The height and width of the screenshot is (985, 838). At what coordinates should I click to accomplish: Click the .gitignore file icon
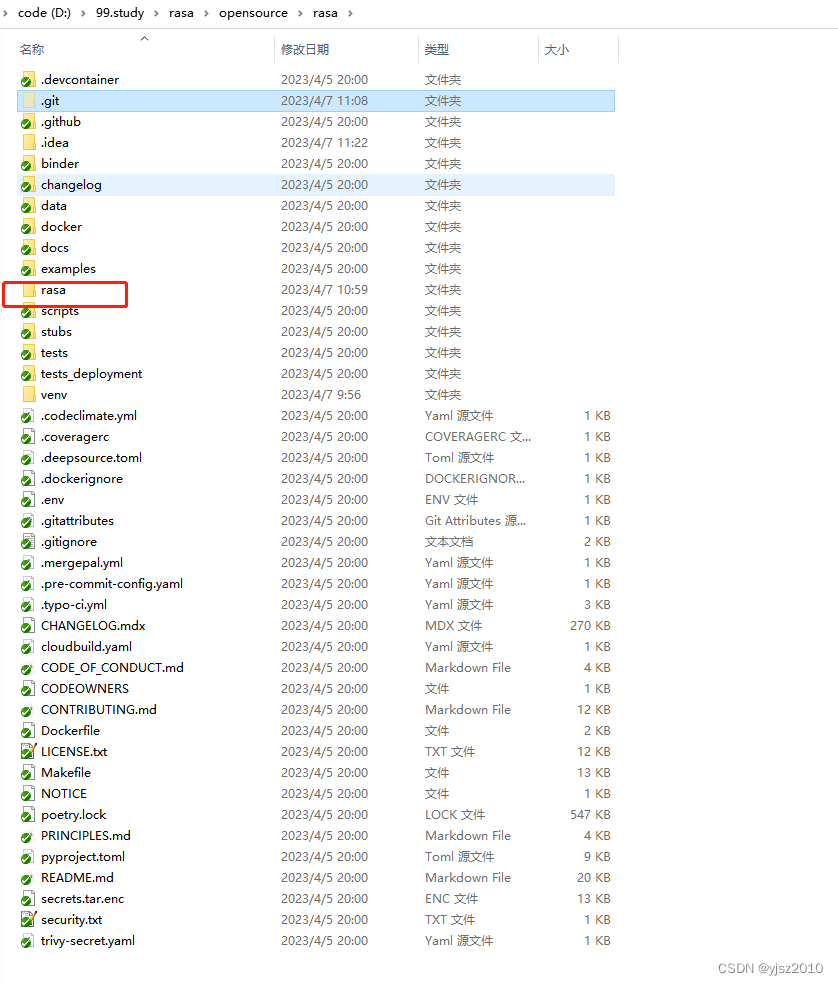coord(28,541)
